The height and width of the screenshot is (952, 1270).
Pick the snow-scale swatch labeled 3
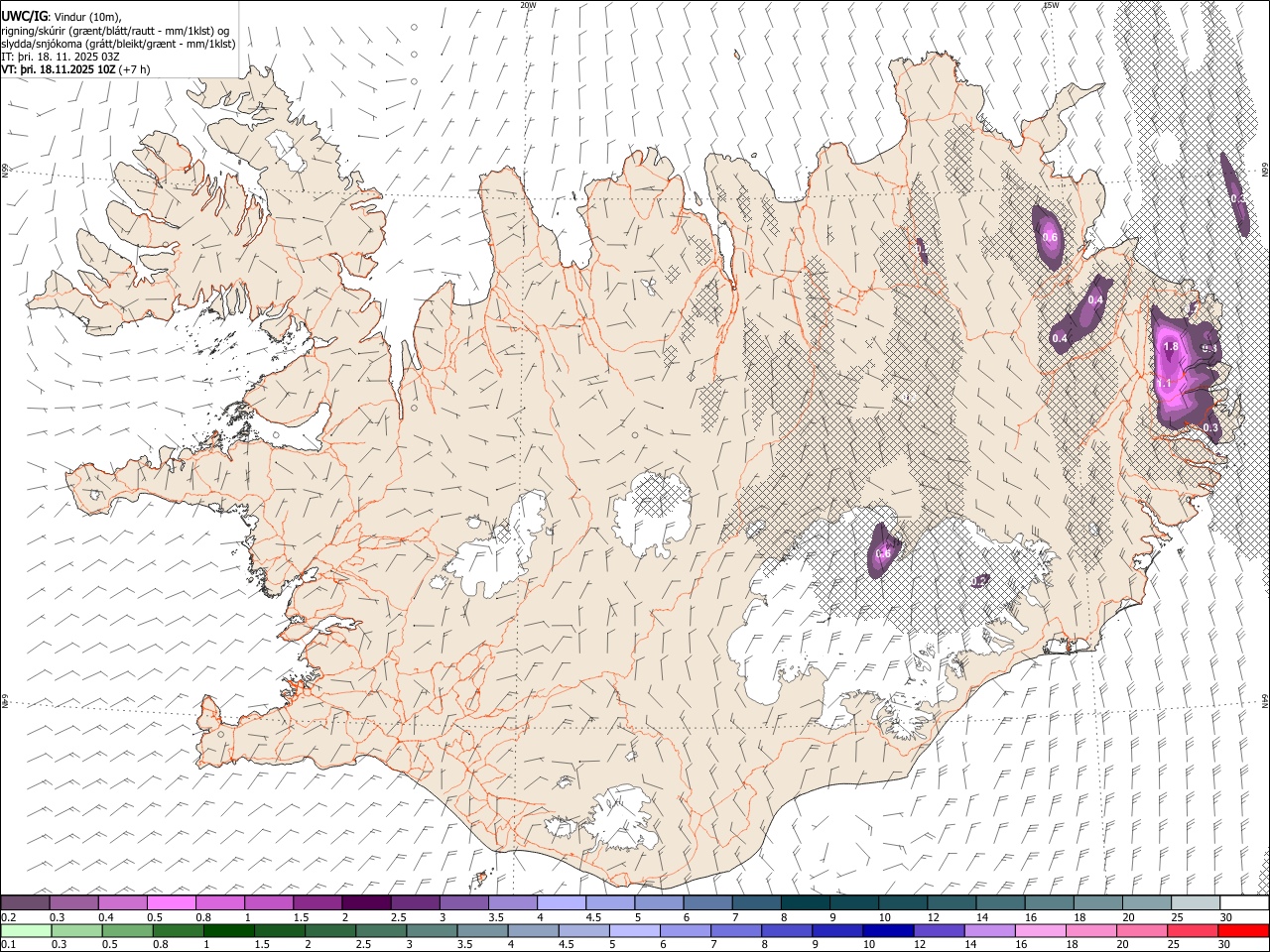tap(464, 902)
